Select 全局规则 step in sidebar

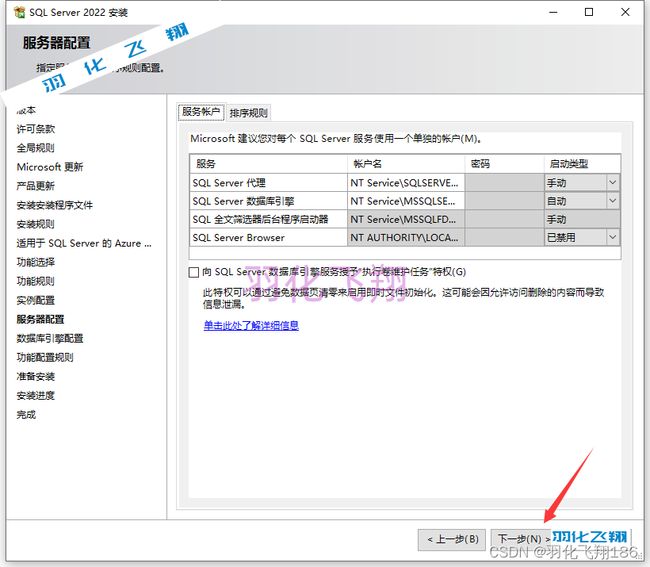pyautogui.click(x=36, y=148)
